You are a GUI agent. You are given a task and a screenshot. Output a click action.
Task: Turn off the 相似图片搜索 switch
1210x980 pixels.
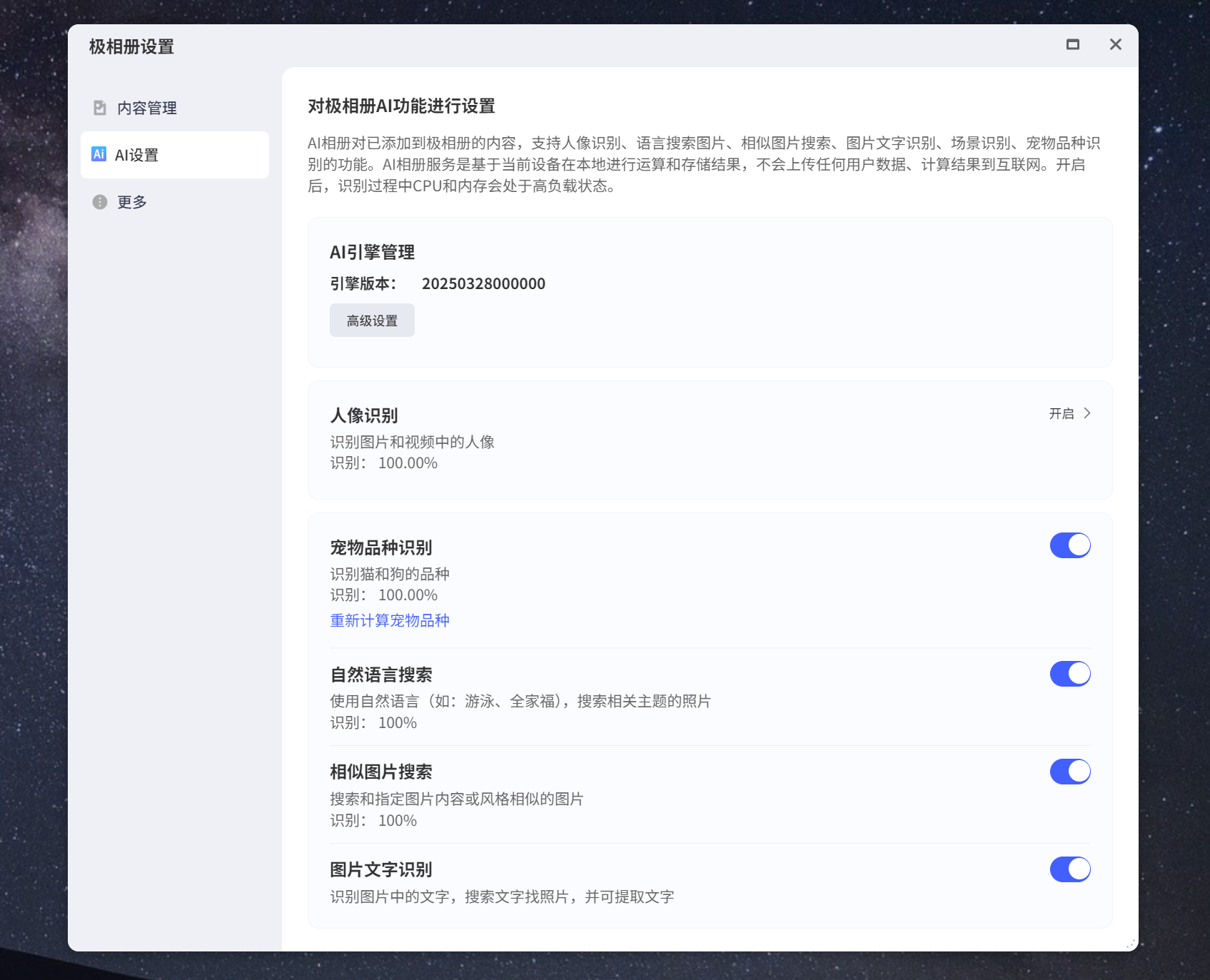[1070, 772]
